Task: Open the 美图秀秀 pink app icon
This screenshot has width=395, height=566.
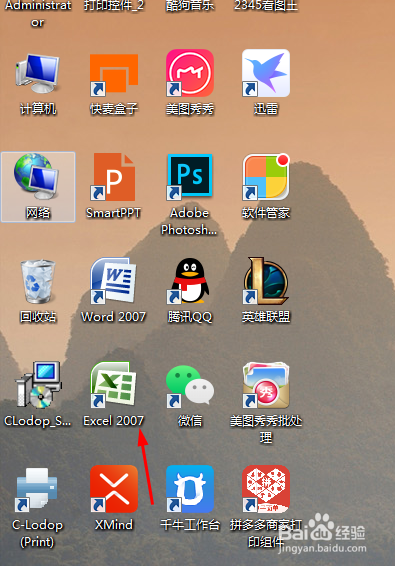Action: tap(190, 73)
